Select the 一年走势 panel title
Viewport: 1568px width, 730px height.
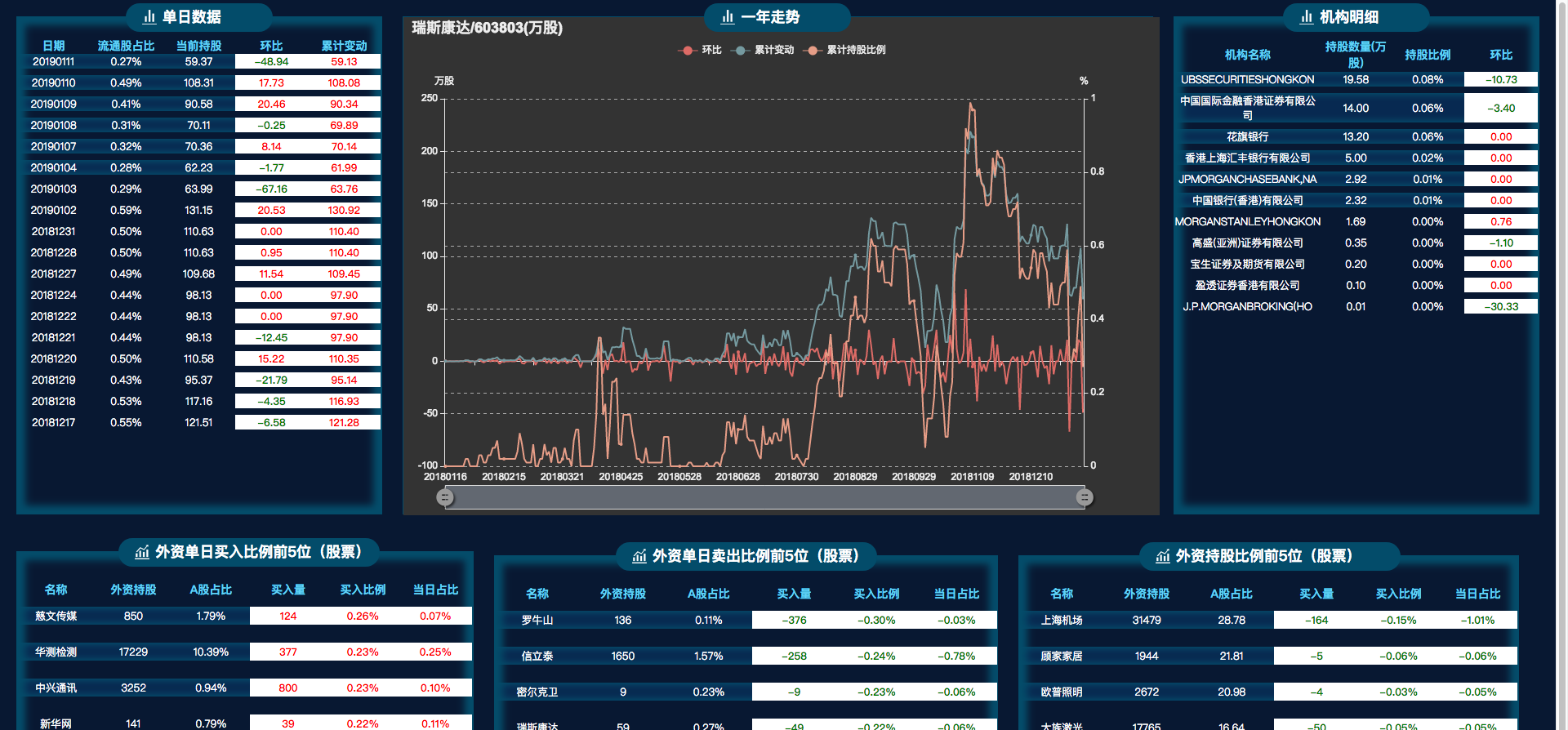770,17
